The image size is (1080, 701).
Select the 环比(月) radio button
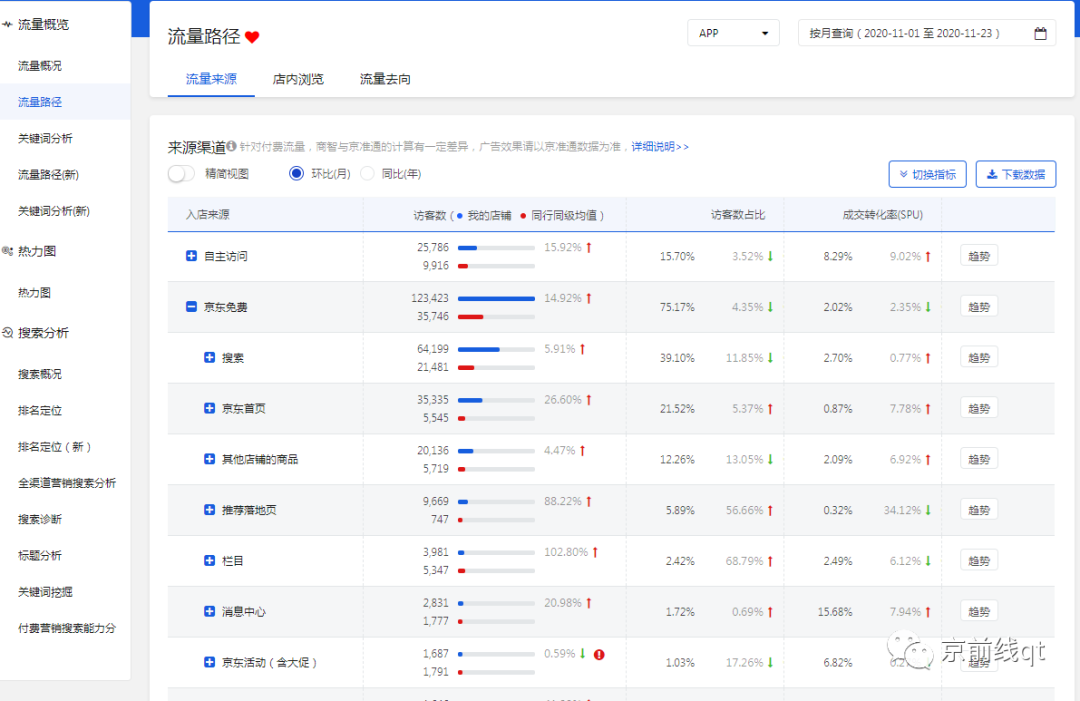[x=296, y=174]
